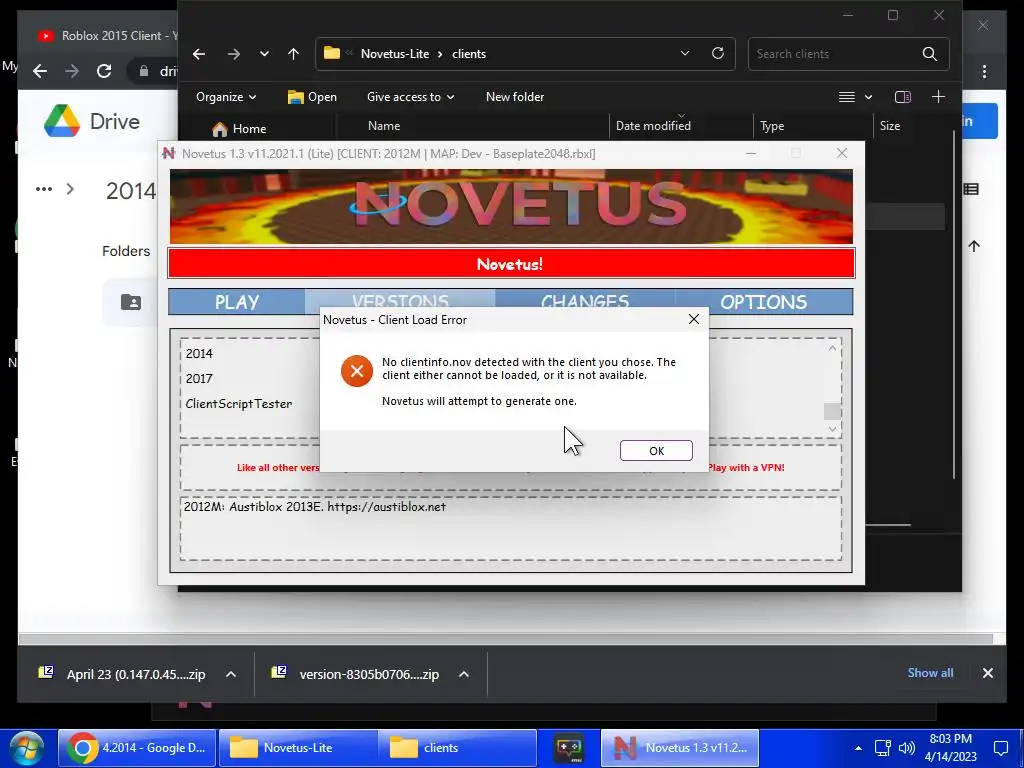Open the Give access to menu

pos(410,97)
